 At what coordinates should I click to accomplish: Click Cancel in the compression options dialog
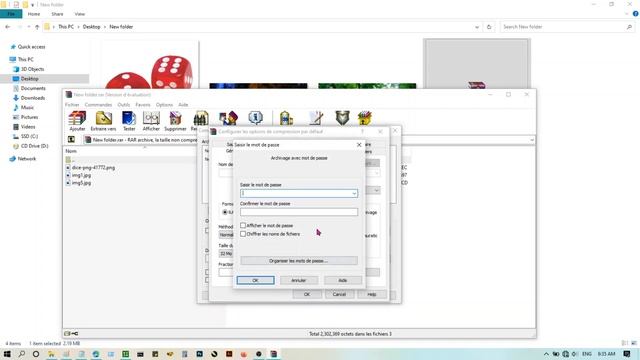click(x=339, y=294)
